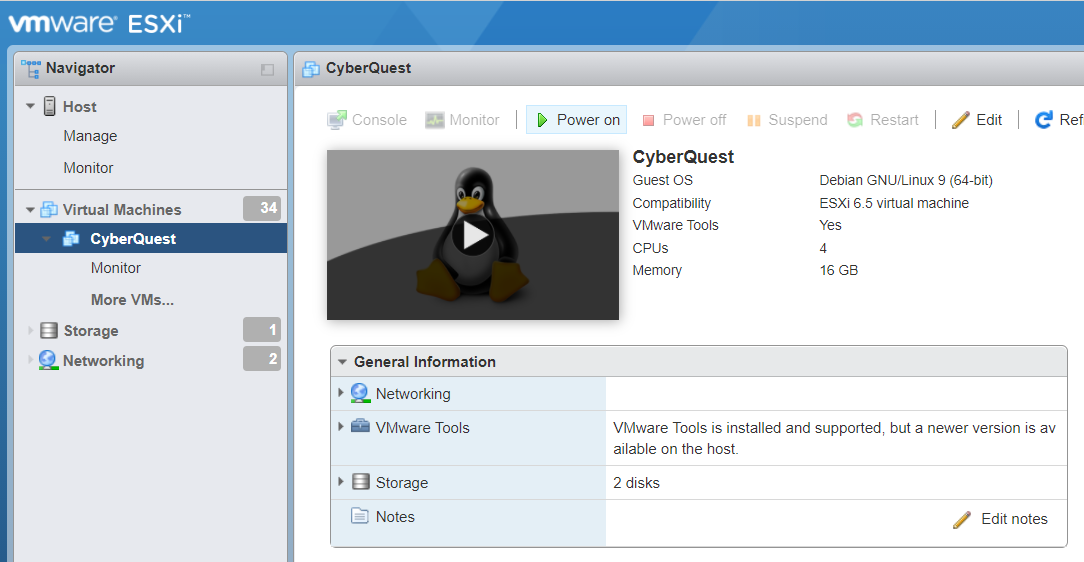The image size is (1084, 562).
Task: Click the Restart icon in toolbar
Action: [x=855, y=120]
